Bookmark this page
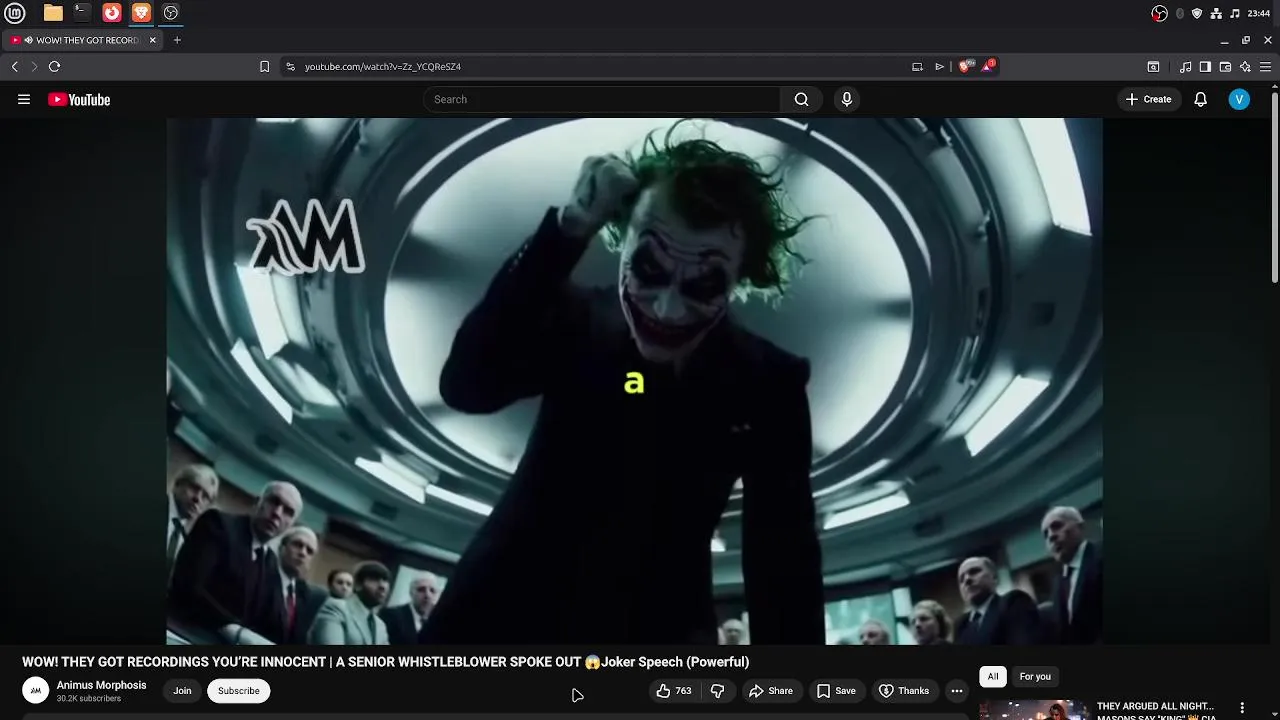 pos(264,67)
